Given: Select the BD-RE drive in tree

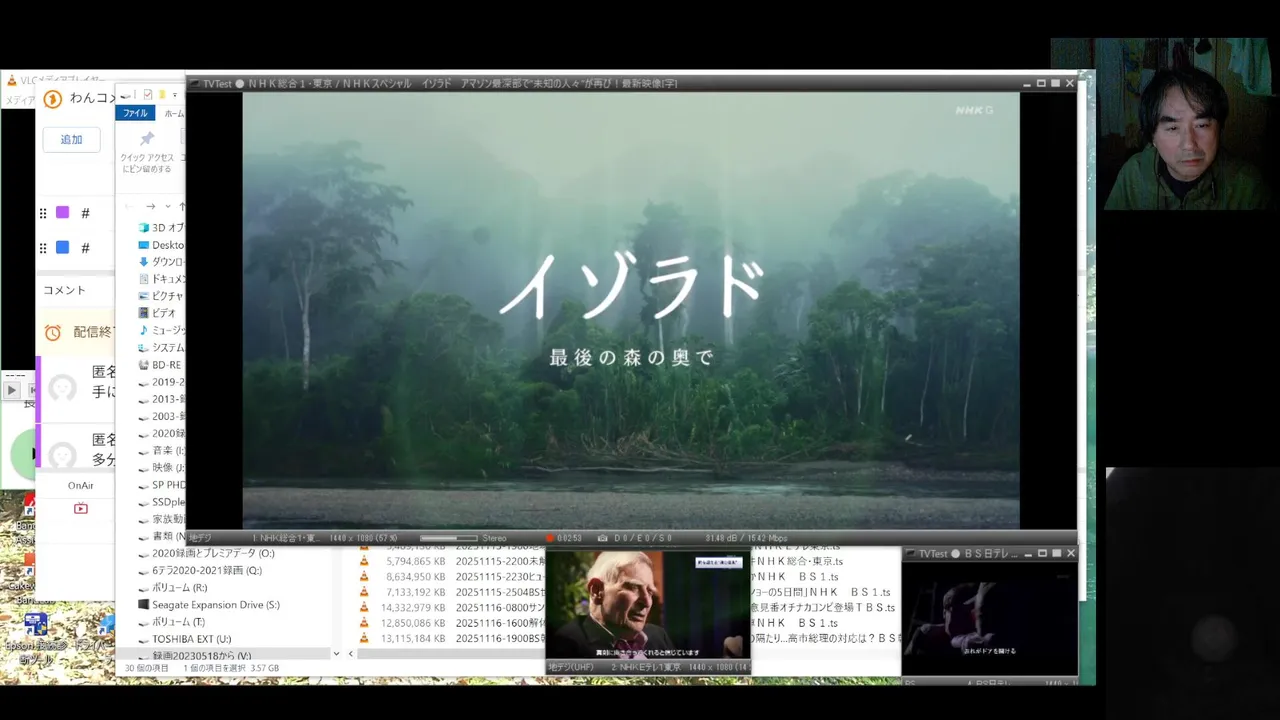Looking at the screenshot, I should coord(159,365).
